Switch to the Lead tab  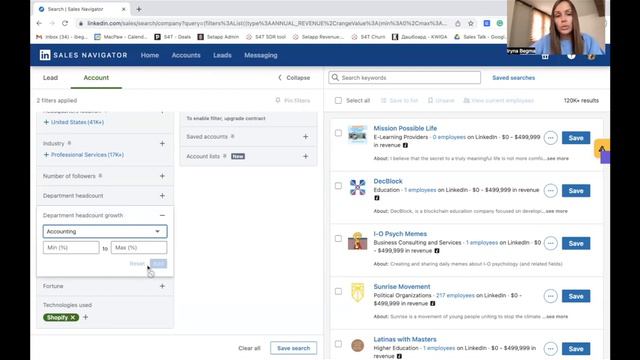pos(50,78)
